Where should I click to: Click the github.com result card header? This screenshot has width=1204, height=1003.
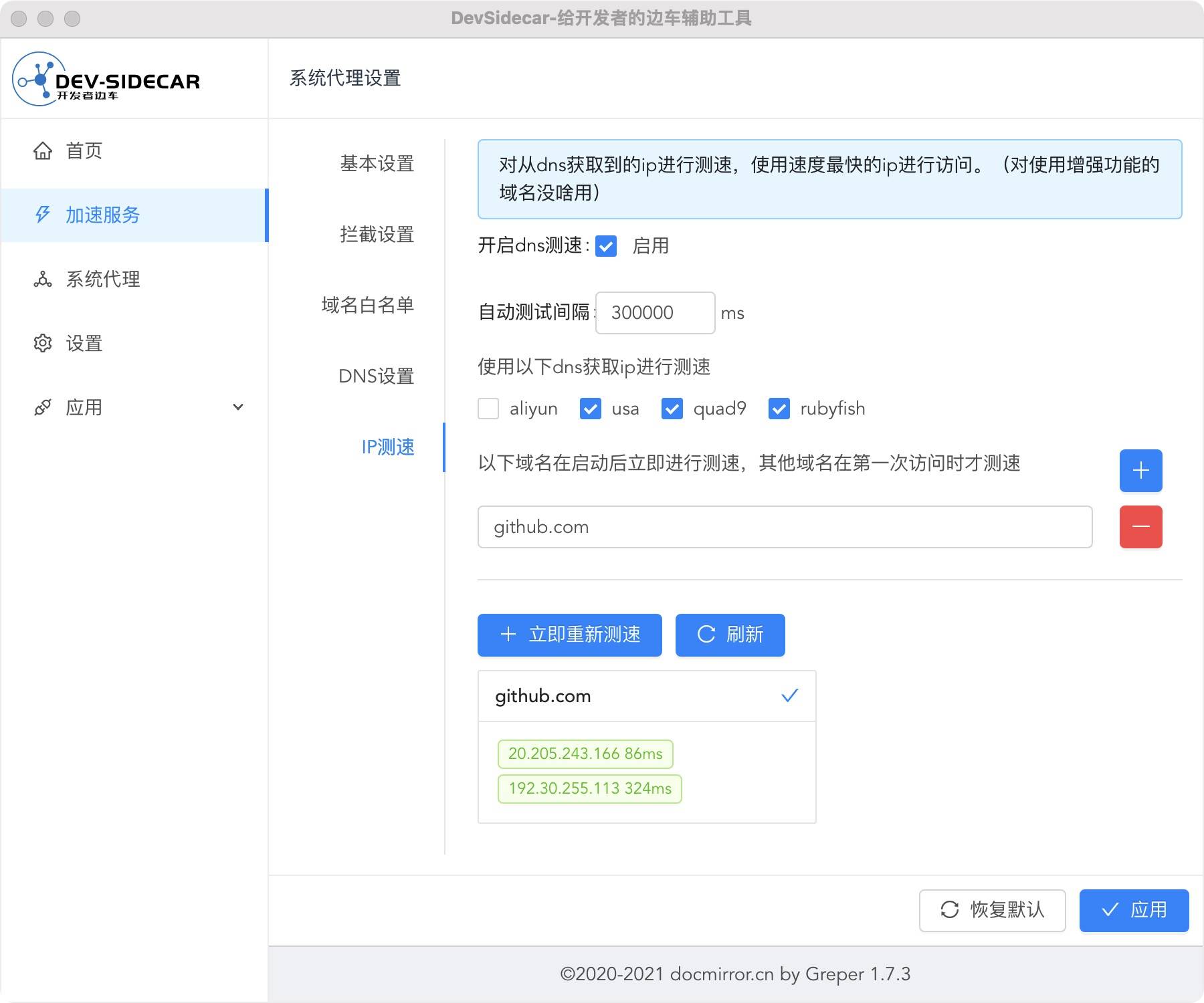pyautogui.click(x=647, y=696)
